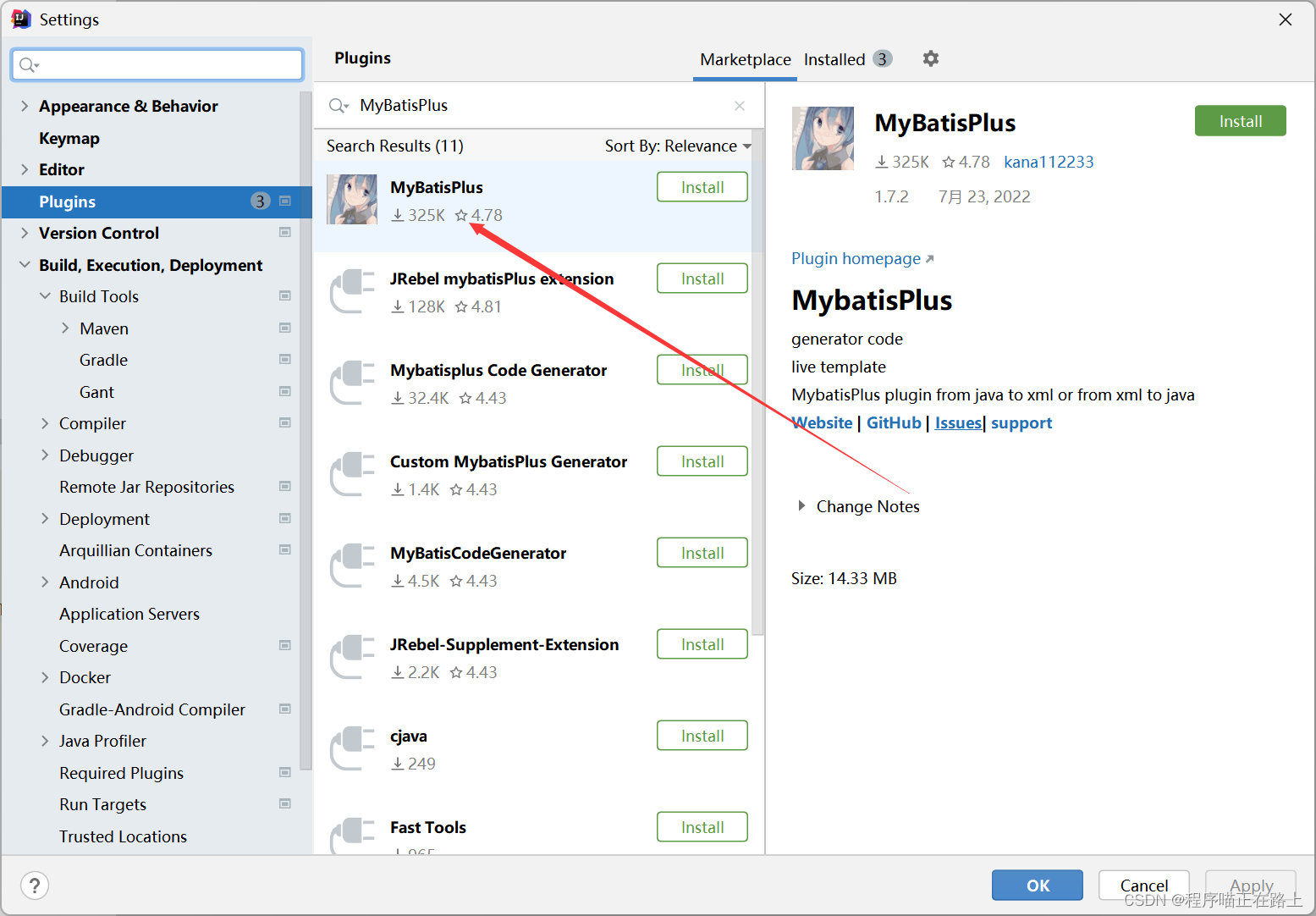
Task: Cancel the Settings dialog
Action: pos(1143,885)
